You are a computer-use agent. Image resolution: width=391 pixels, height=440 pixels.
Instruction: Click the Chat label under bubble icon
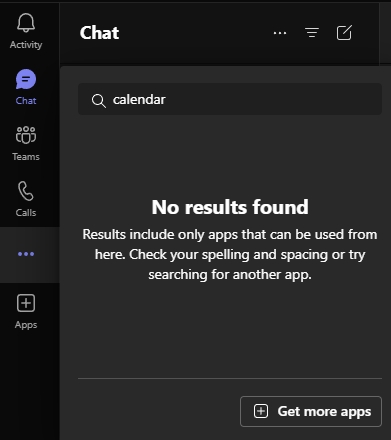tap(26, 101)
